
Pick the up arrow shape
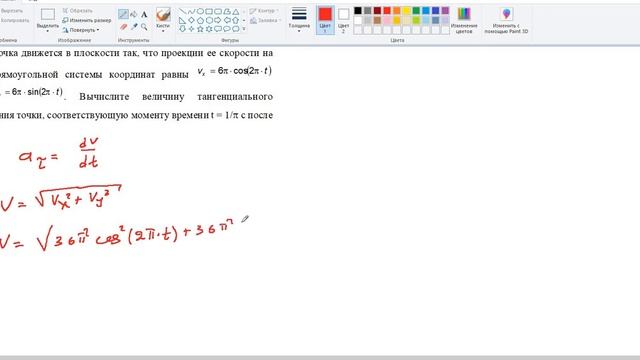pos(236,20)
